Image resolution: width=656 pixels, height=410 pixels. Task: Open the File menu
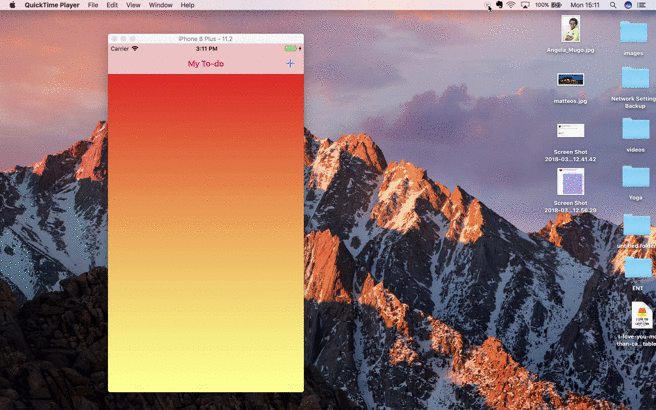[x=93, y=5]
